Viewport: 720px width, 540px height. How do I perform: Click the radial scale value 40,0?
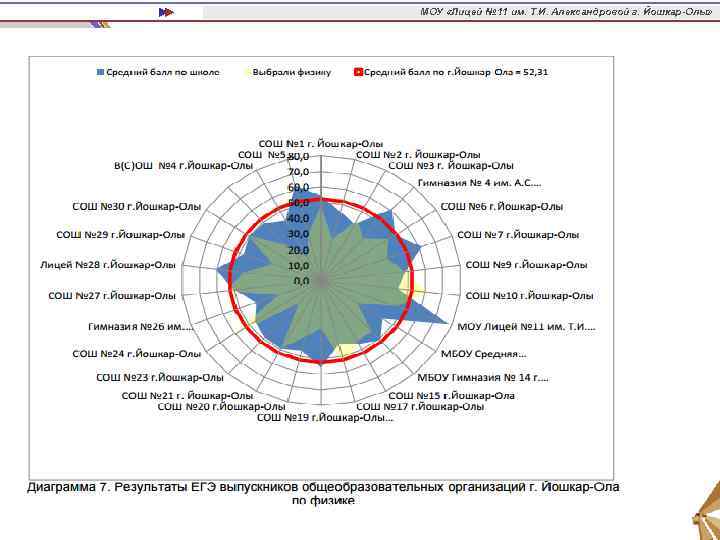point(298,219)
